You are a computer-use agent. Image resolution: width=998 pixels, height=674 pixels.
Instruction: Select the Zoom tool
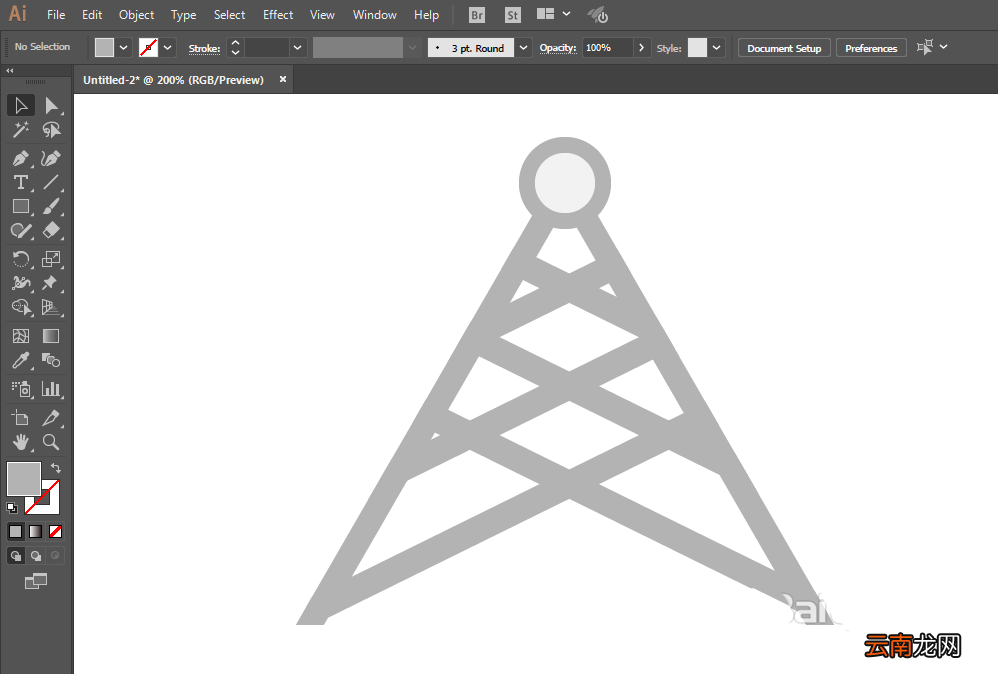point(51,442)
